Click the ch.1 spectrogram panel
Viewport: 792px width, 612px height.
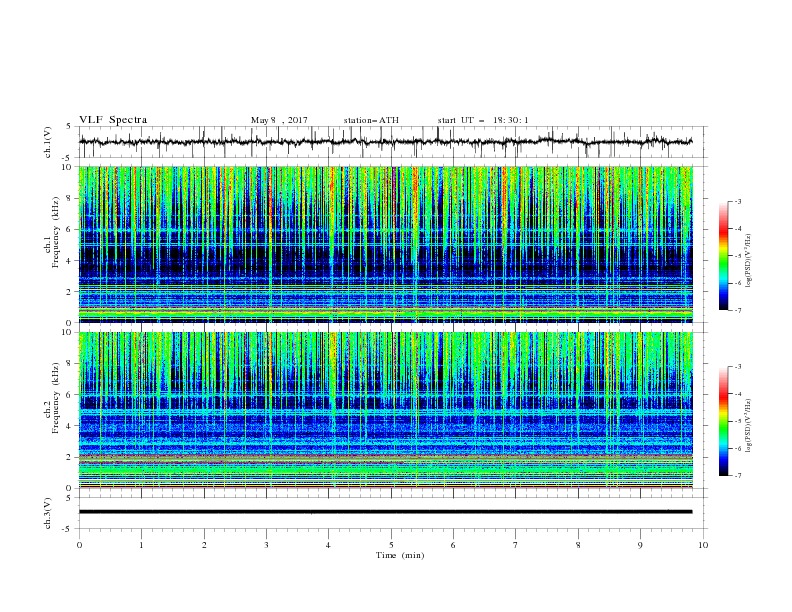point(385,244)
